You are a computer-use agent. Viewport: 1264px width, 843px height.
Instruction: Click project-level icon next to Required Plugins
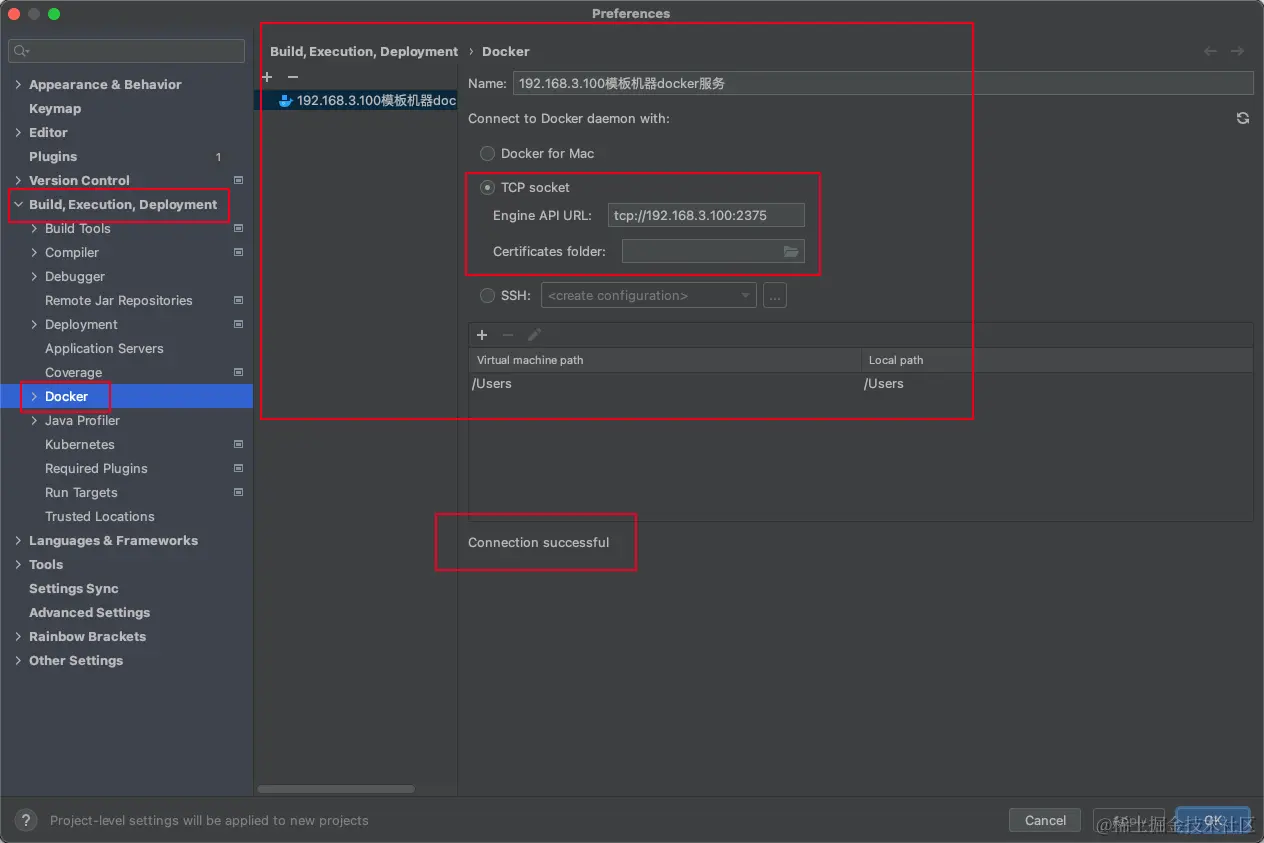[238, 468]
